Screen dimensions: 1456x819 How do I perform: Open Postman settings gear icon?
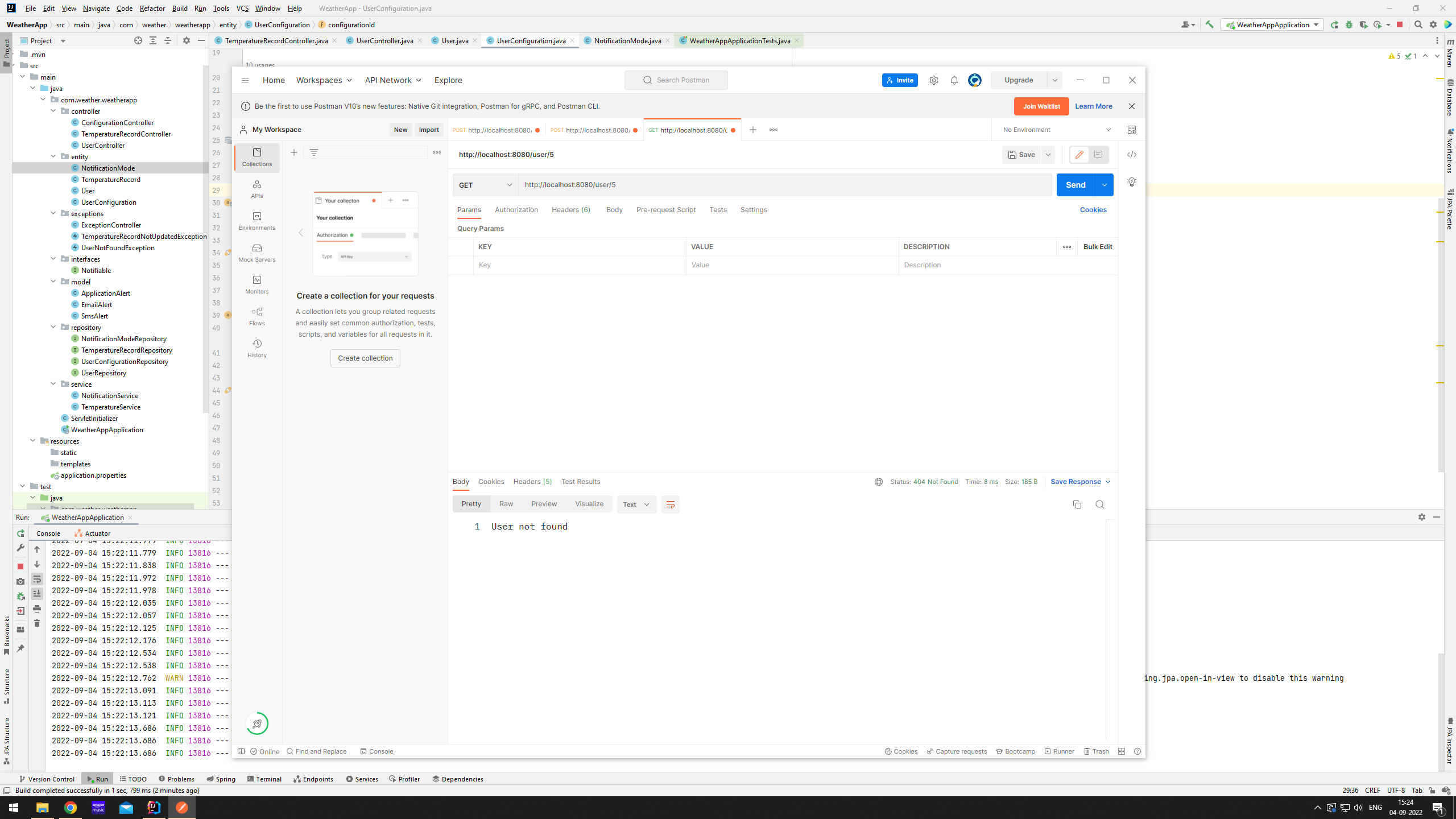934,80
